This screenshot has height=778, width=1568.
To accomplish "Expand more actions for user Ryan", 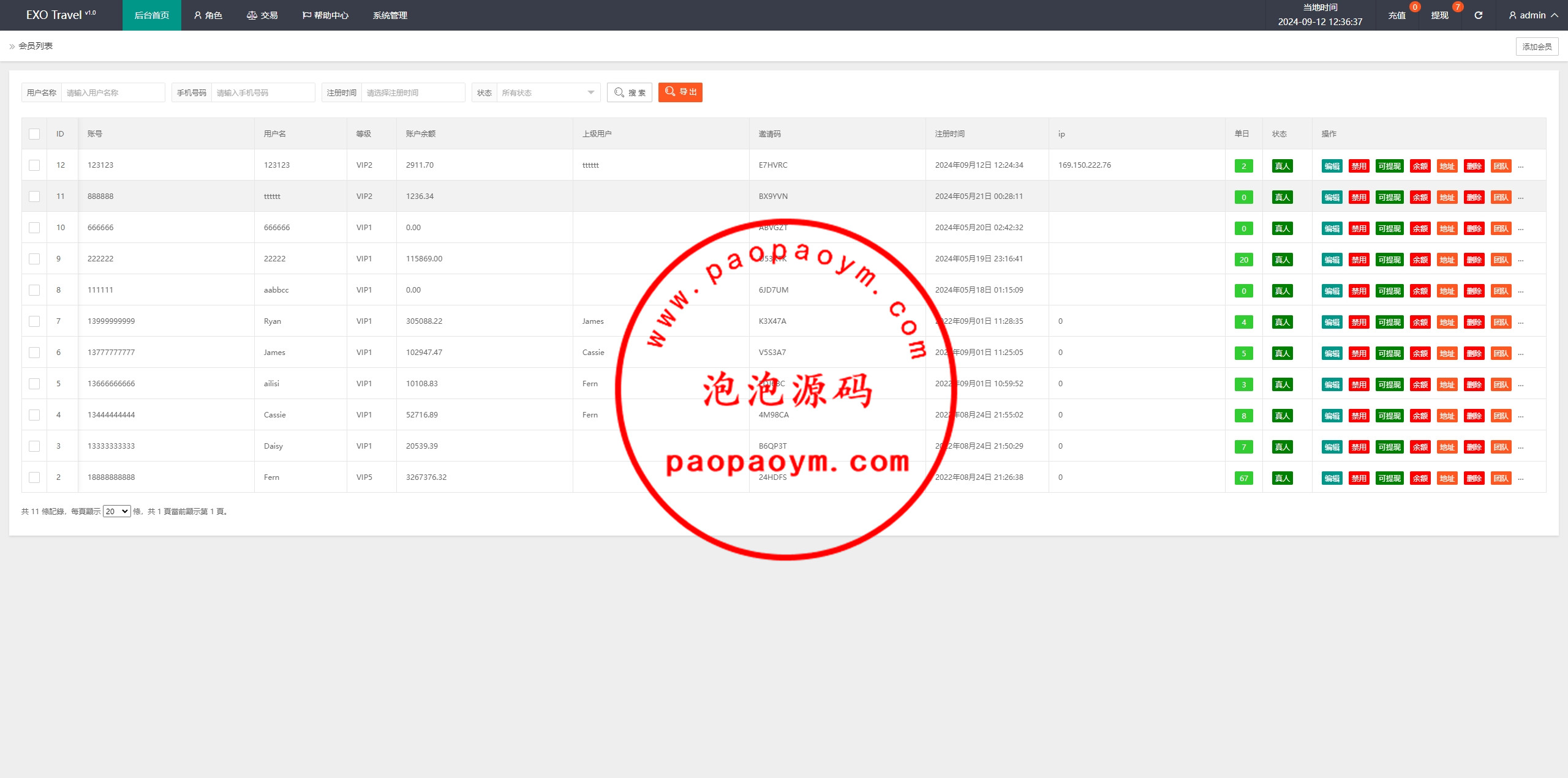I will [1520, 323].
